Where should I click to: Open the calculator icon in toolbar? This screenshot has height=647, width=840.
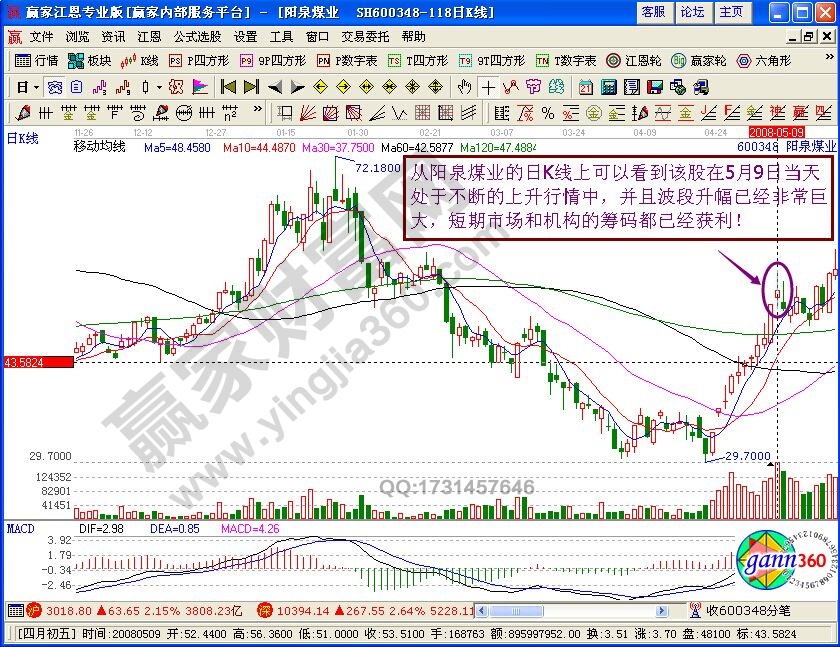click(x=609, y=86)
